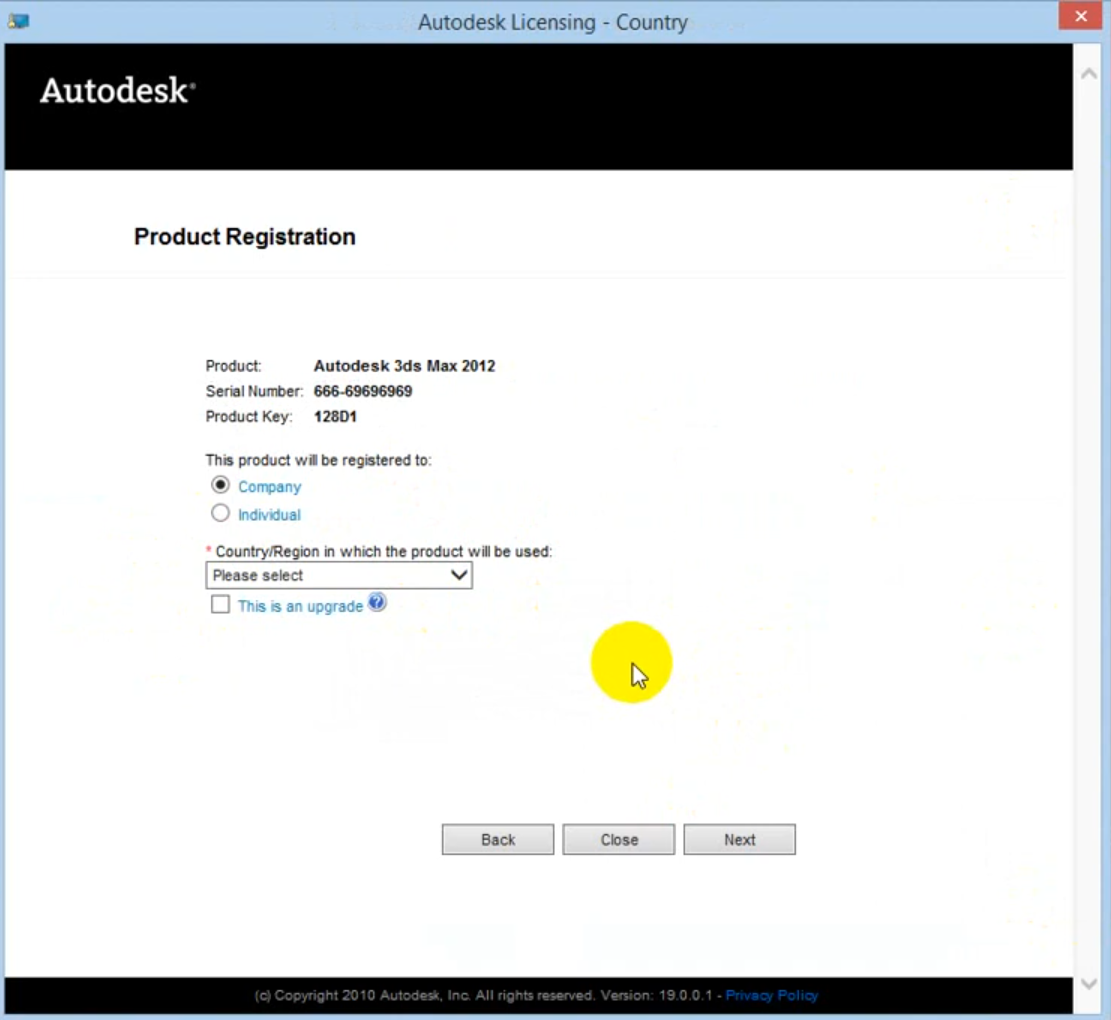This screenshot has height=1020, width=1111.
Task: Click the 'Autodesk Licensing - Country' title bar
Action: click(552, 22)
